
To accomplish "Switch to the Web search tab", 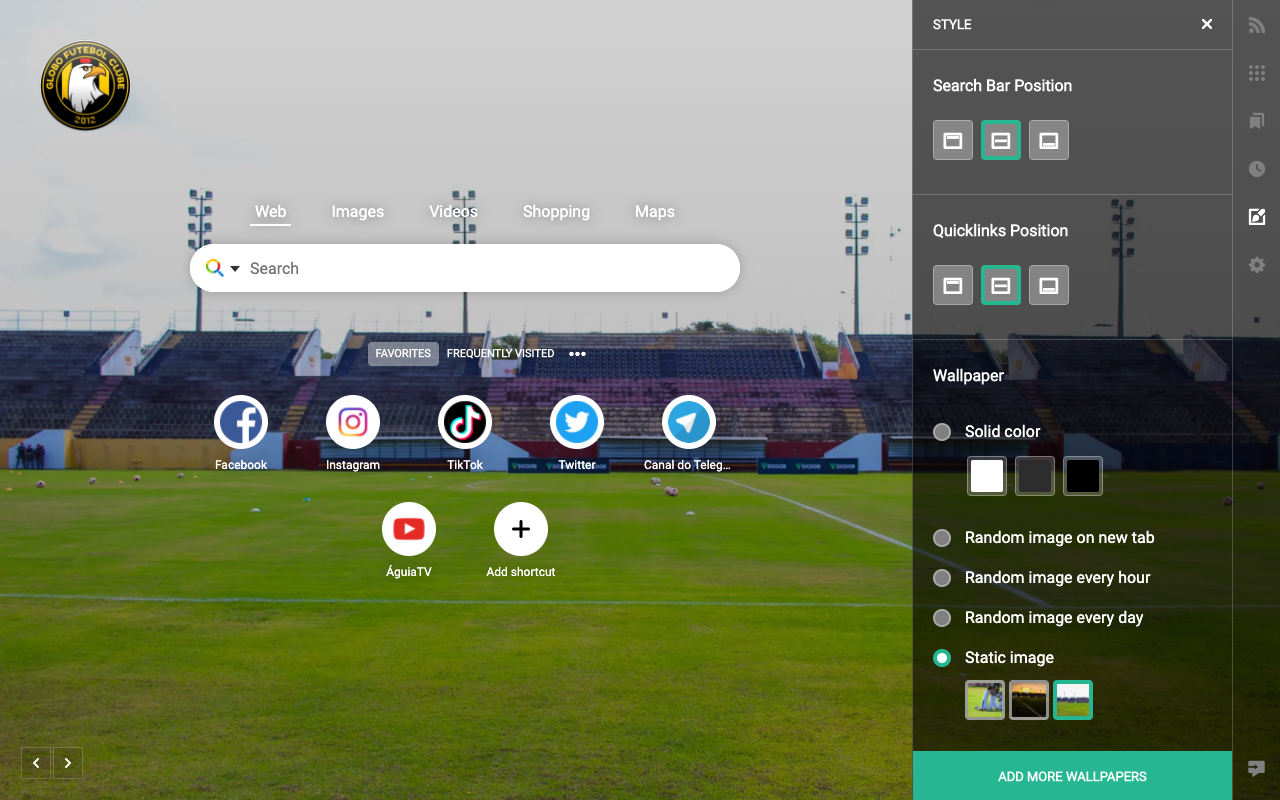I will (270, 212).
